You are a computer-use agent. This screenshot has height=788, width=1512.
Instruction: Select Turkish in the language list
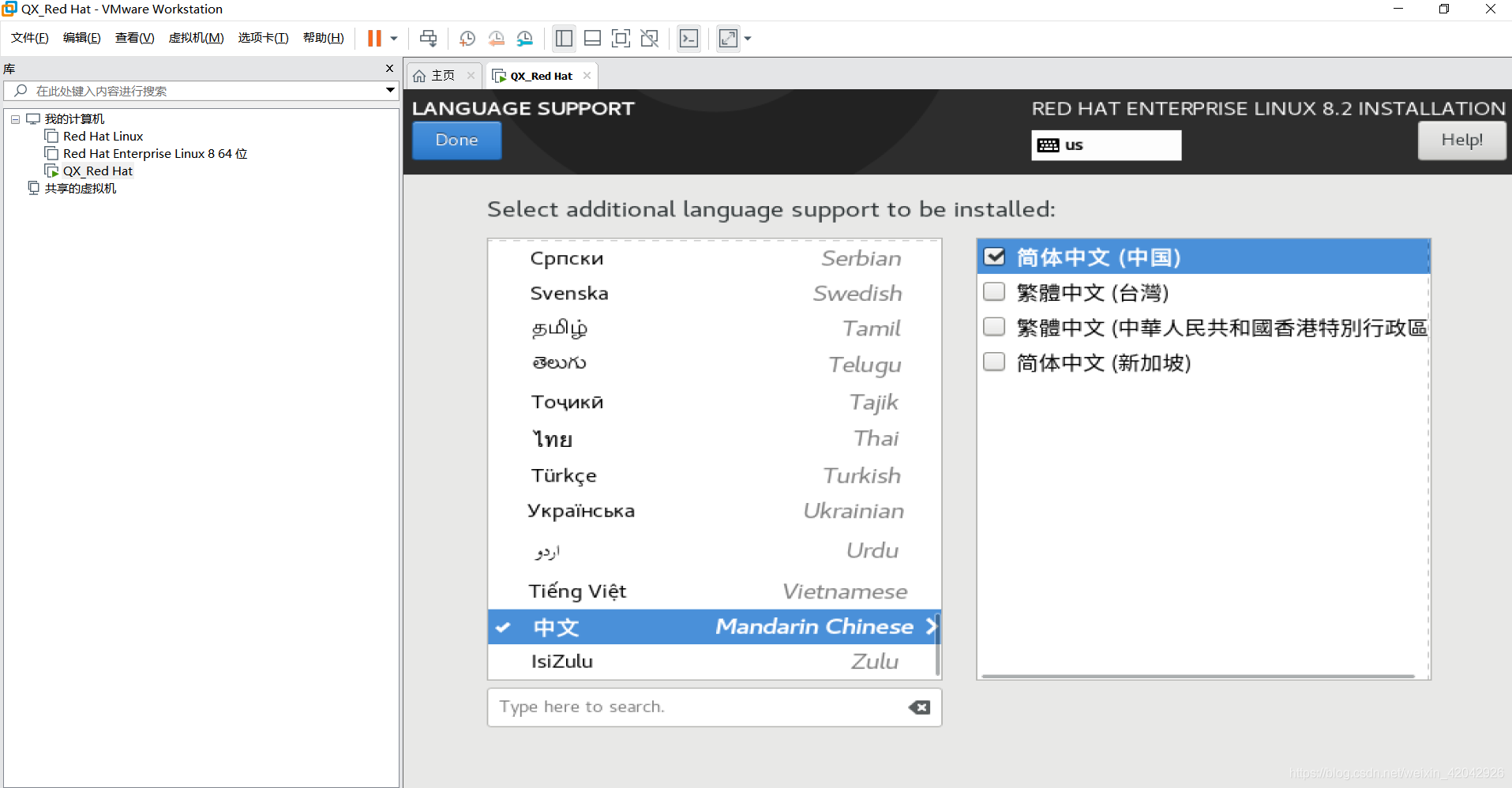click(x=714, y=475)
